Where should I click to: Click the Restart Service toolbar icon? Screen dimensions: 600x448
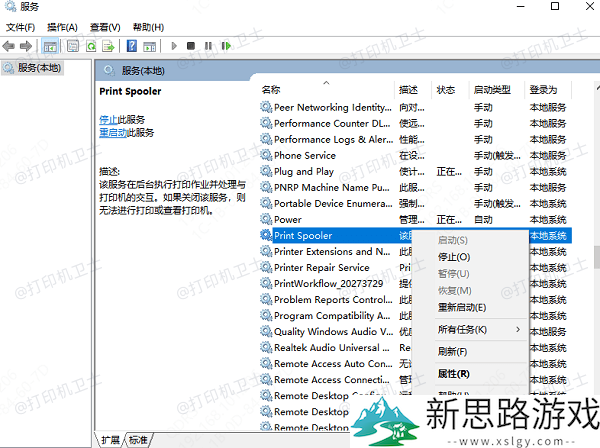tap(226, 46)
